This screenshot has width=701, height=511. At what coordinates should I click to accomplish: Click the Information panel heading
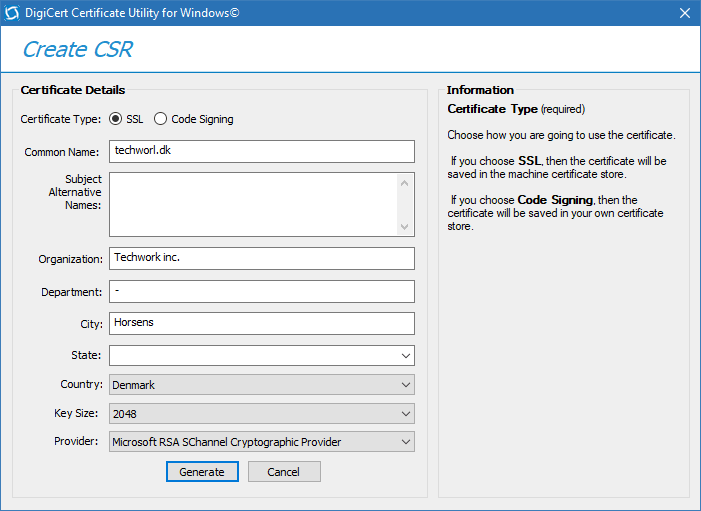[x=480, y=90]
